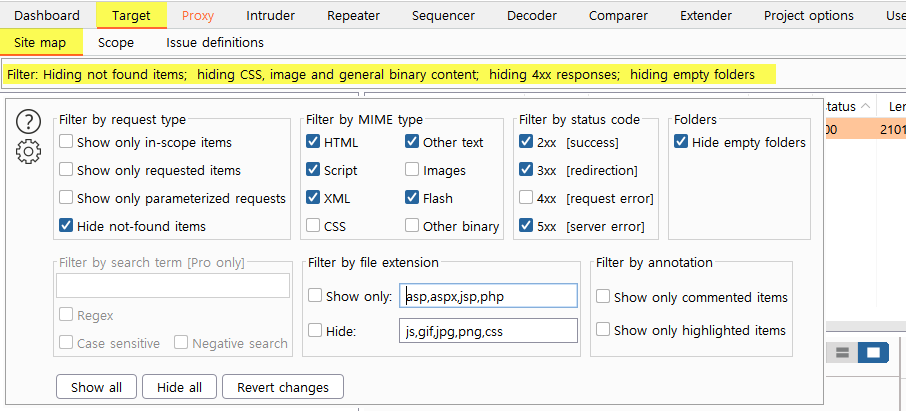Focus the Hide extensions field

pyautogui.click(x=488, y=331)
